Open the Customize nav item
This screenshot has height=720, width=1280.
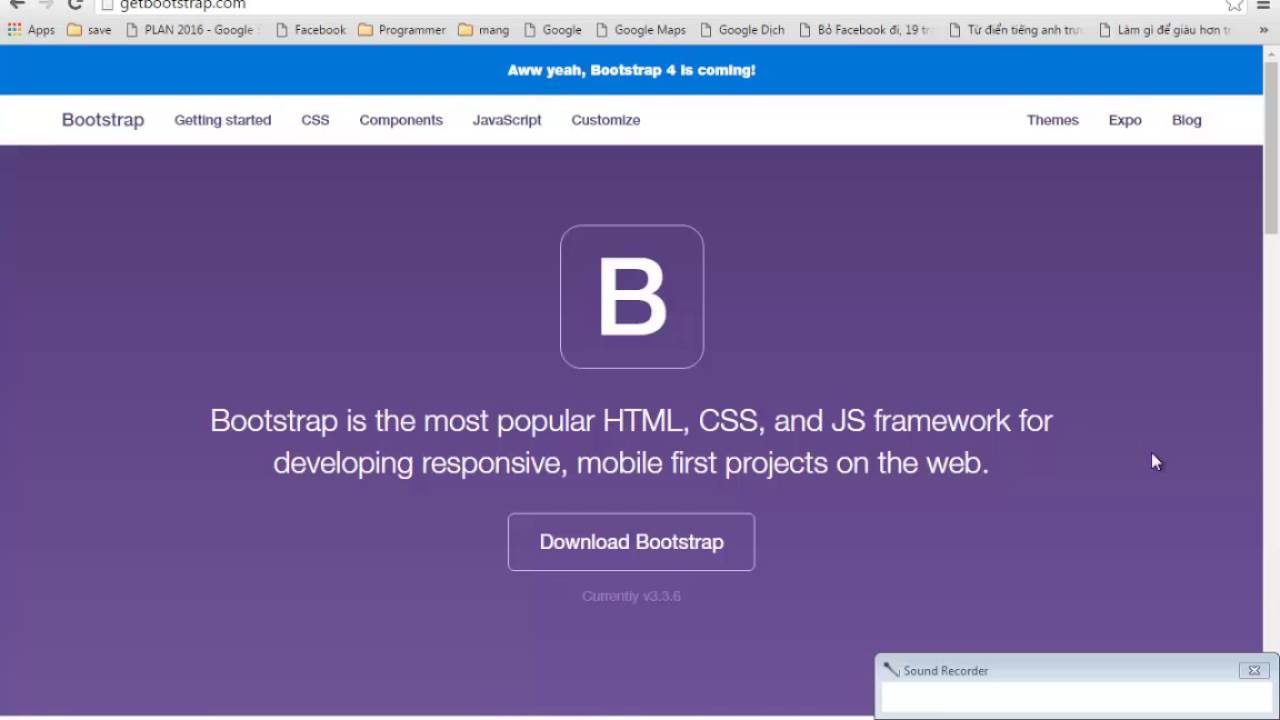tap(606, 120)
